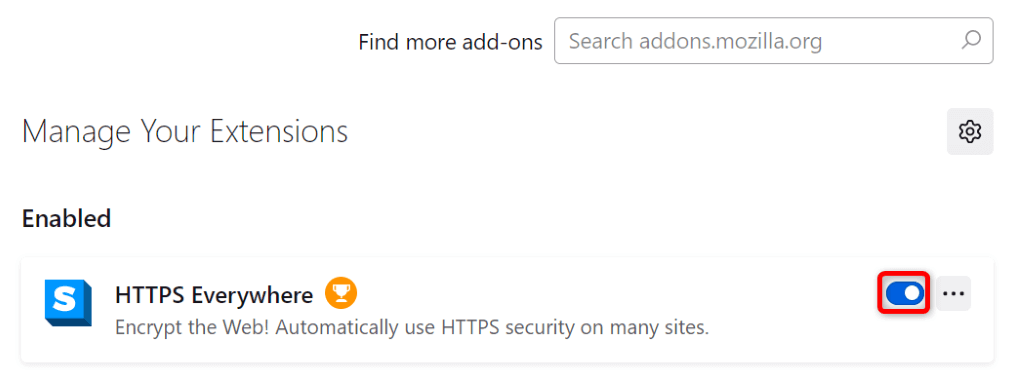Click the orange trophy recommended badge
Screen dimensions: 1024x388
coord(341,293)
